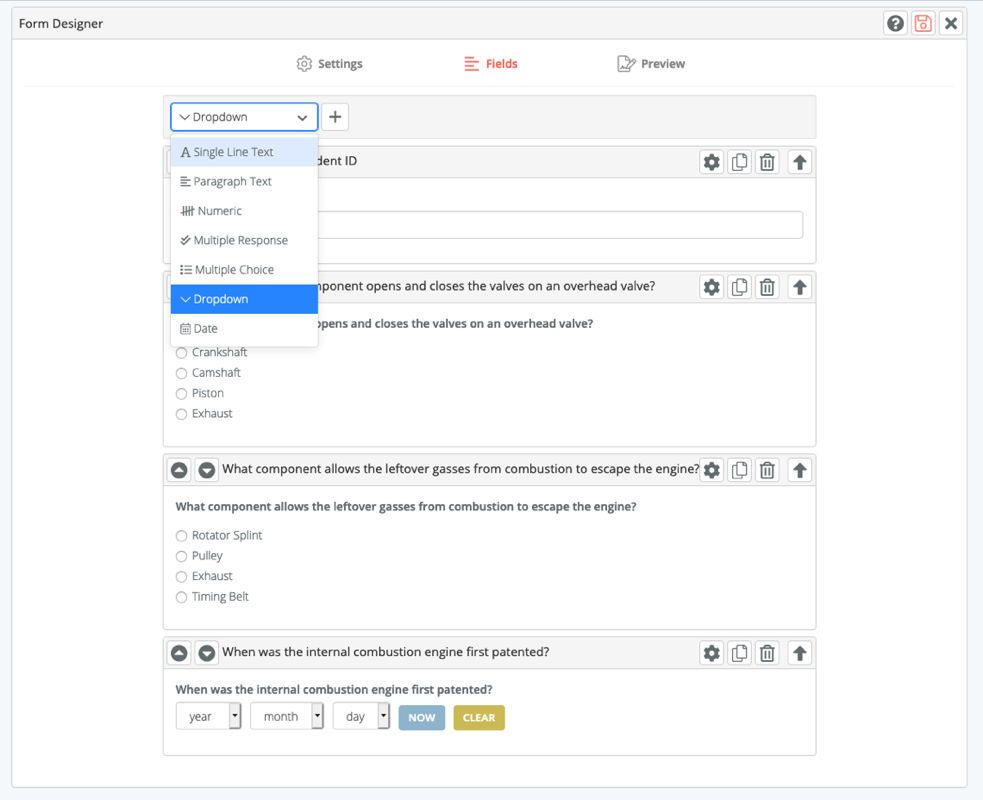Image resolution: width=983 pixels, height=800 pixels.
Task: Move the patent date question up one position
Action: [179, 653]
